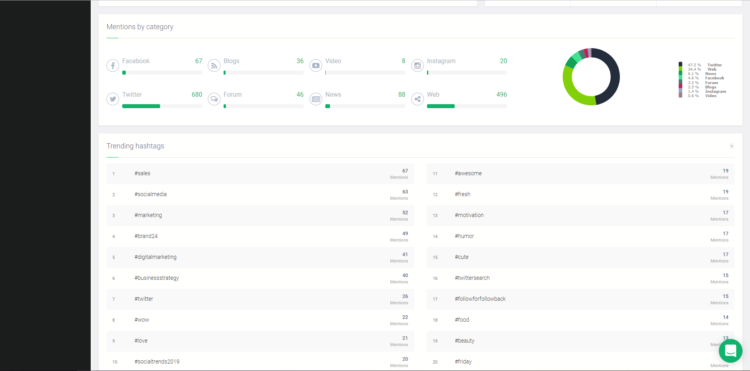
Task: Click the Facebook mentions progress bar
Action: click(162, 73)
